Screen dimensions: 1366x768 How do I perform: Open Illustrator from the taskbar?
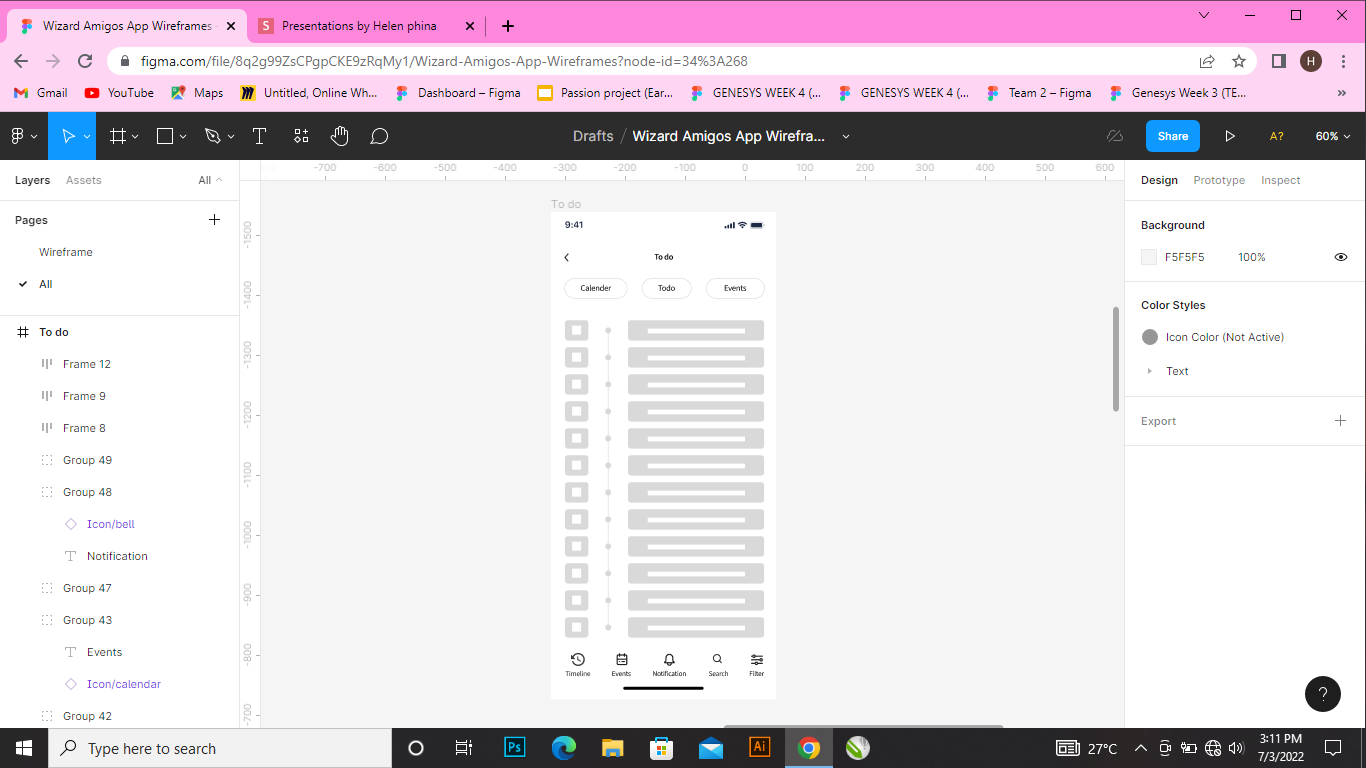pos(760,748)
